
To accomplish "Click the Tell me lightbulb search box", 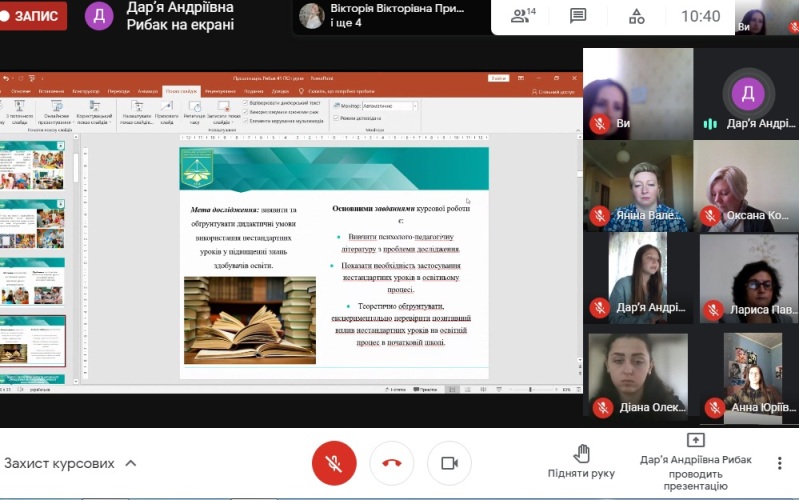I will pos(337,91).
